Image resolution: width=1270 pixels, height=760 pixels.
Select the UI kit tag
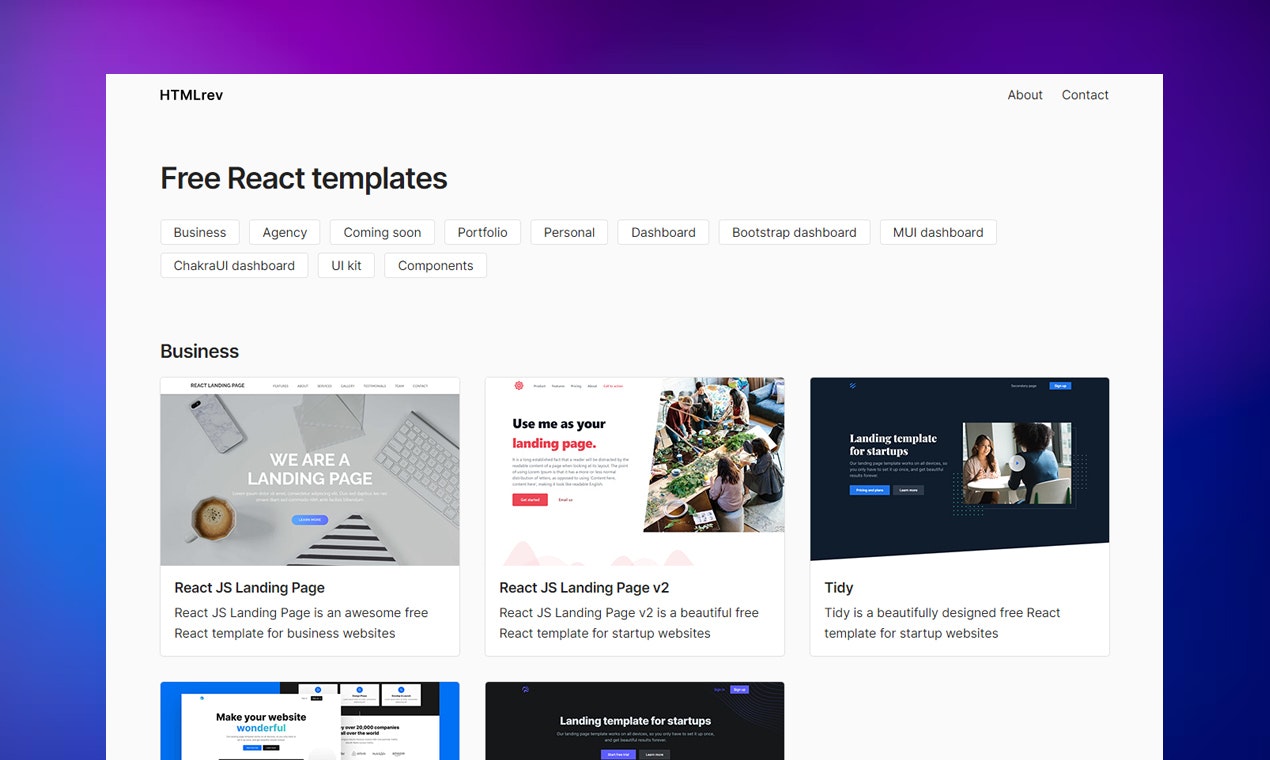pos(346,265)
